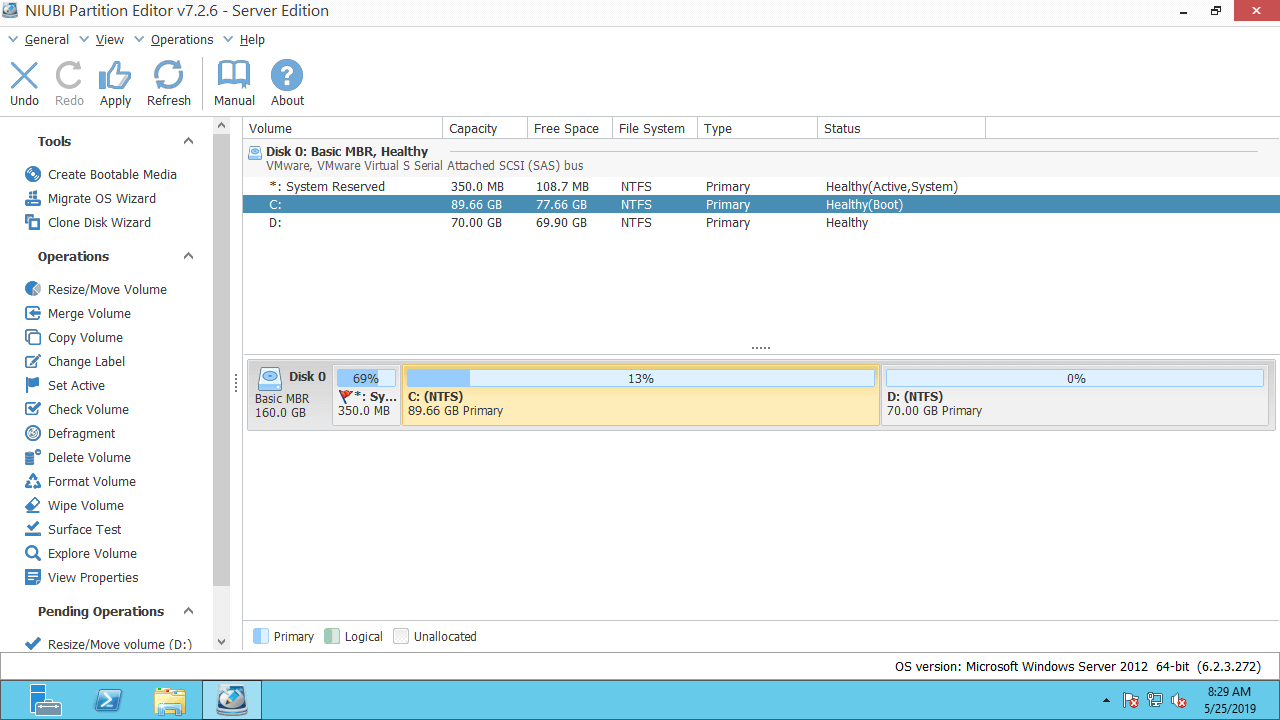Click Migrate OS Wizard link
The height and width of the screenshot is (720, 1280).
101,198
